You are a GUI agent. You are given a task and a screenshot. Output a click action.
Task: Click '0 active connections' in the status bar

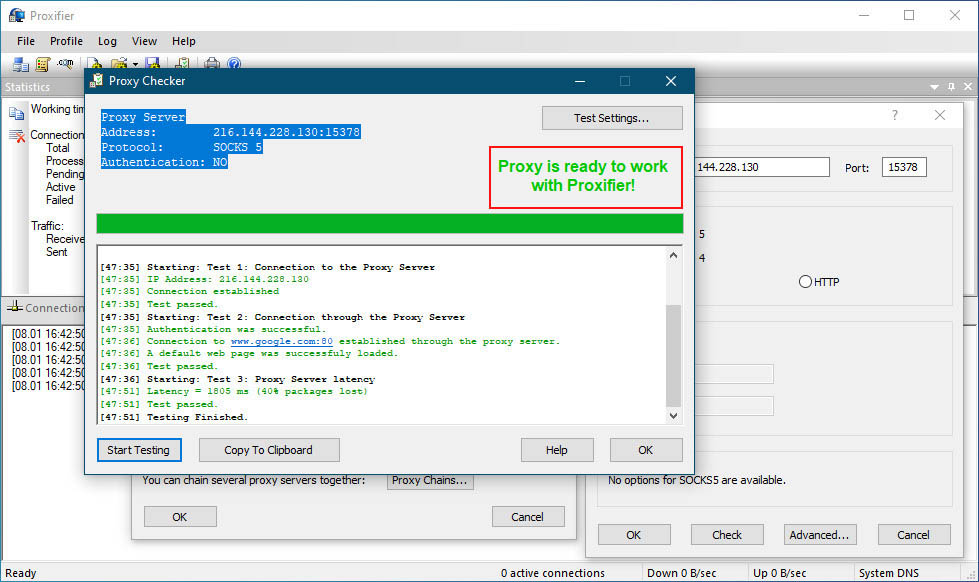point(553,573)
